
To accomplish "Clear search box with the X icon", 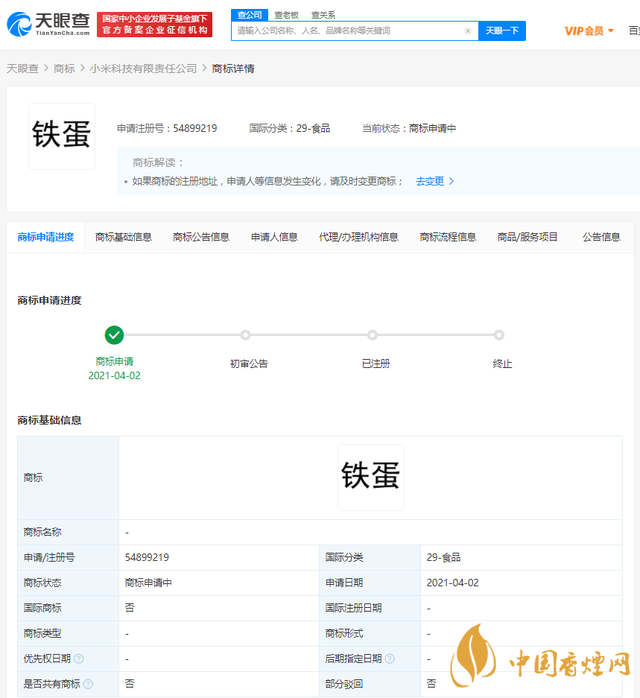I will pos(467,31).
